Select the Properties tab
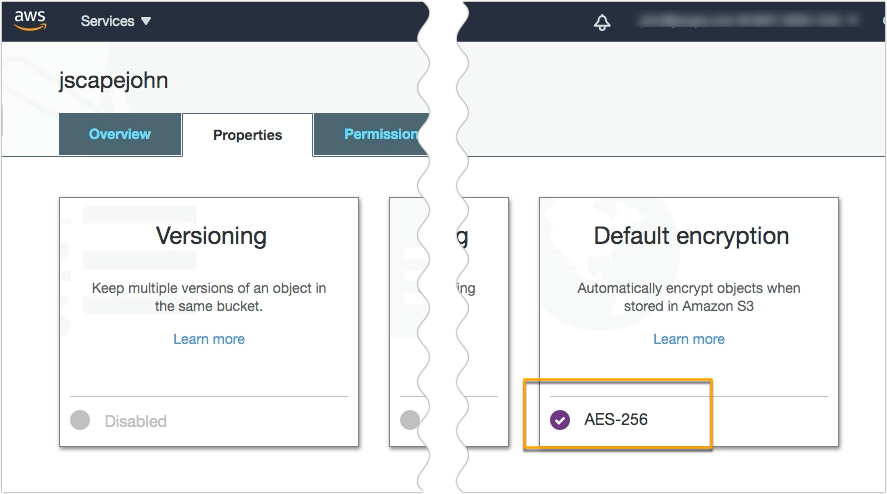This screenshot has height=494, width=887. pos(247,135)
